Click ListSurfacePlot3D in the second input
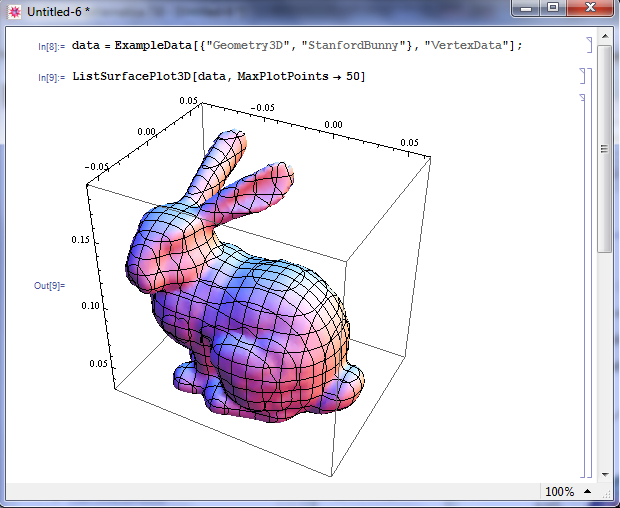Screen dimensions: 620x508 coord(132,76)
